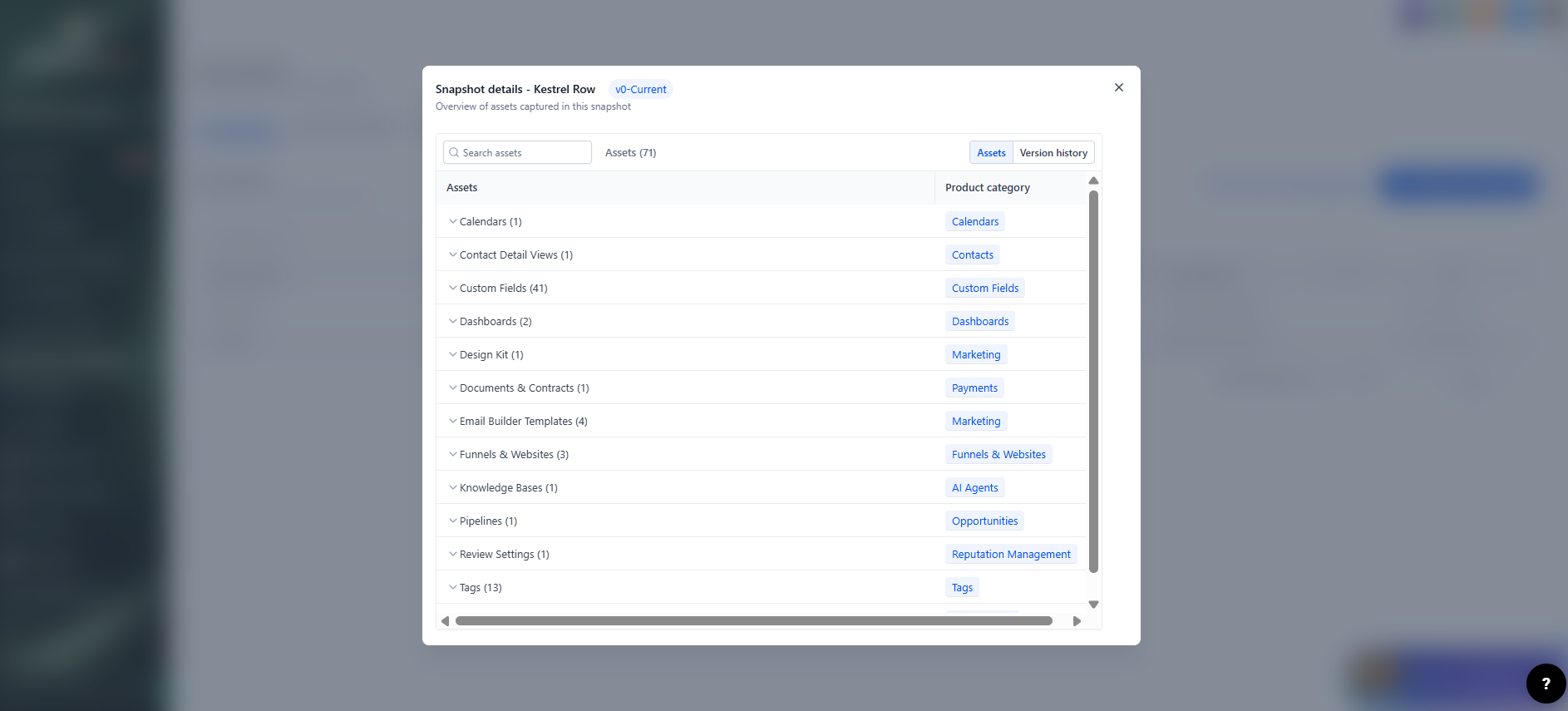This screenshot has height=711, width=1568.
Task: Click the vertical scrollbar up arrow
Action: pyautogui.click(x=1094, y=180)
